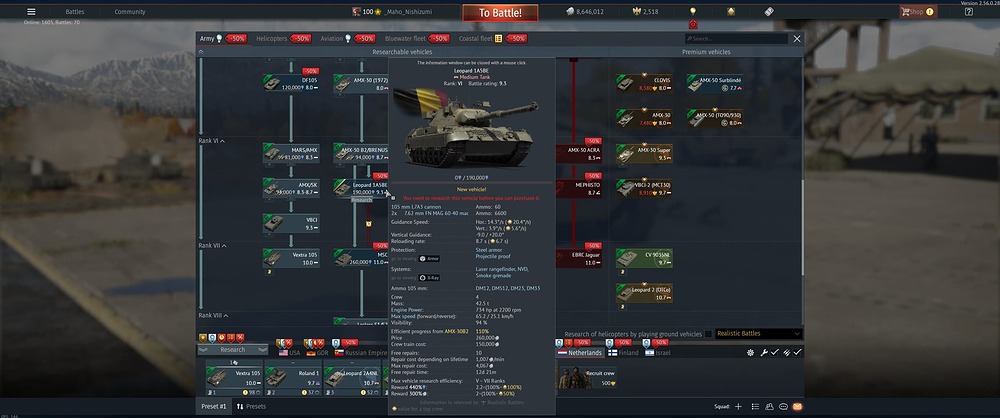
Task: Select the AMX-30 (1972) vehicle
Action: click(361, 83)
